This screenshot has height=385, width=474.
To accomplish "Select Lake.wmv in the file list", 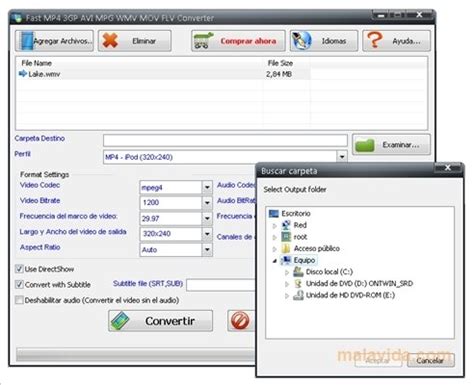I will pos(44,74).
